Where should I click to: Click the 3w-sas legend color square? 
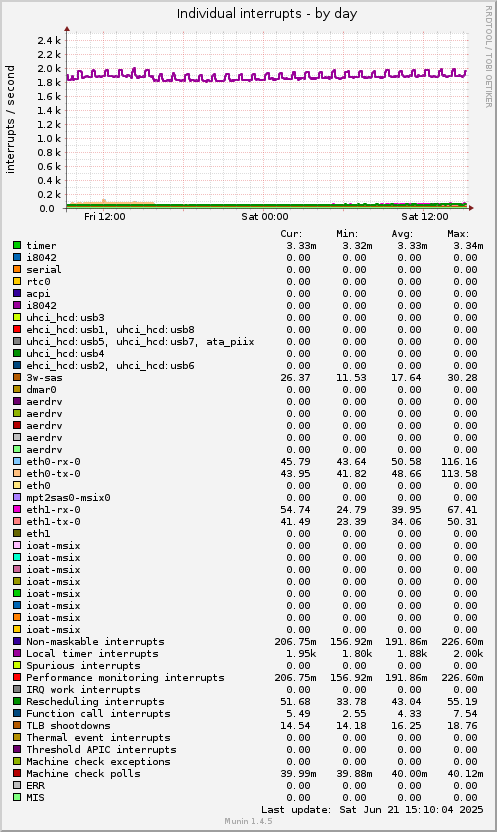click(17, 377)
